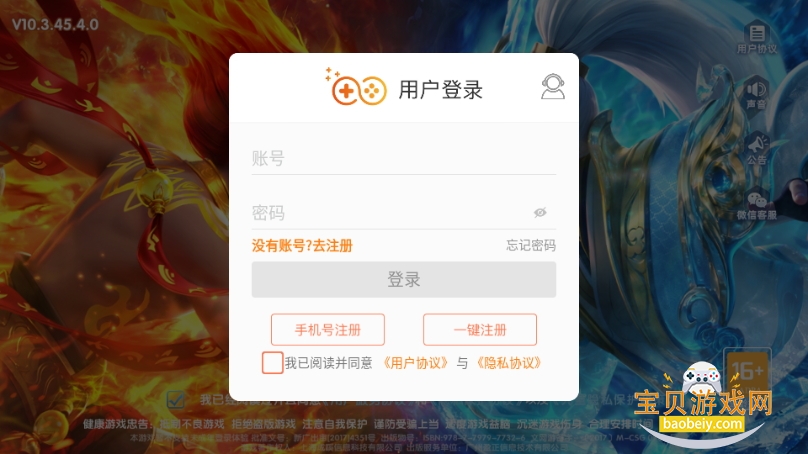
Task: Open customer service headset icon
Action: tap(553, 87)
